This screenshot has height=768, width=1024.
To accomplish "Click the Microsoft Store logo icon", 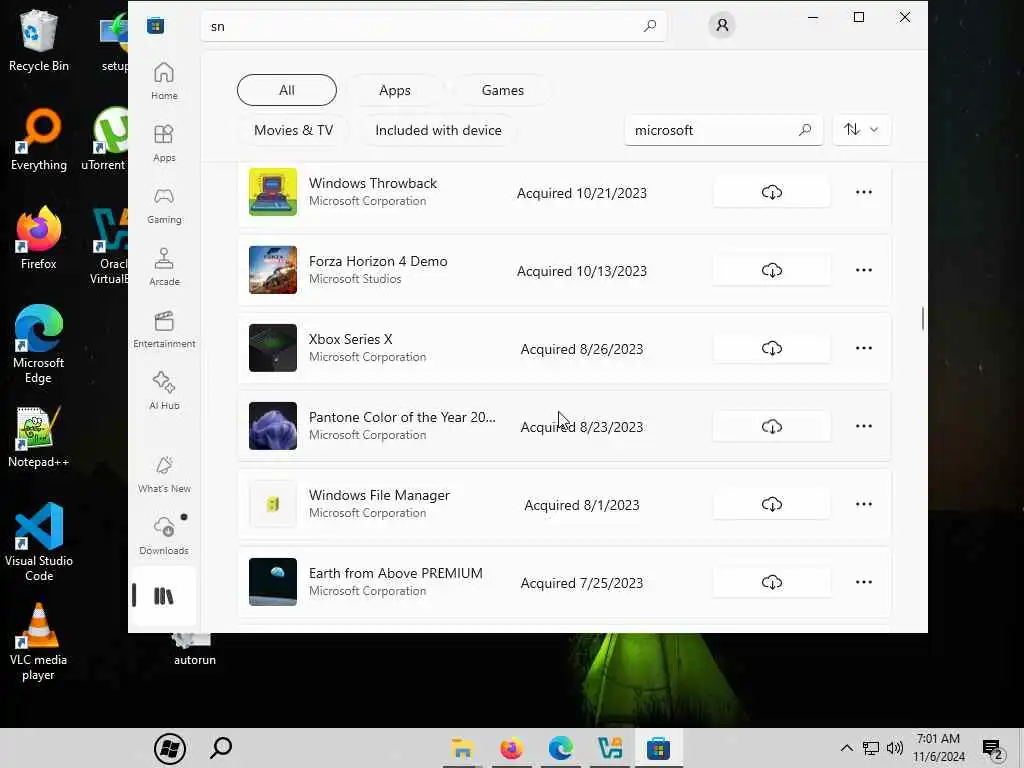I will click(x=155, y=25).
